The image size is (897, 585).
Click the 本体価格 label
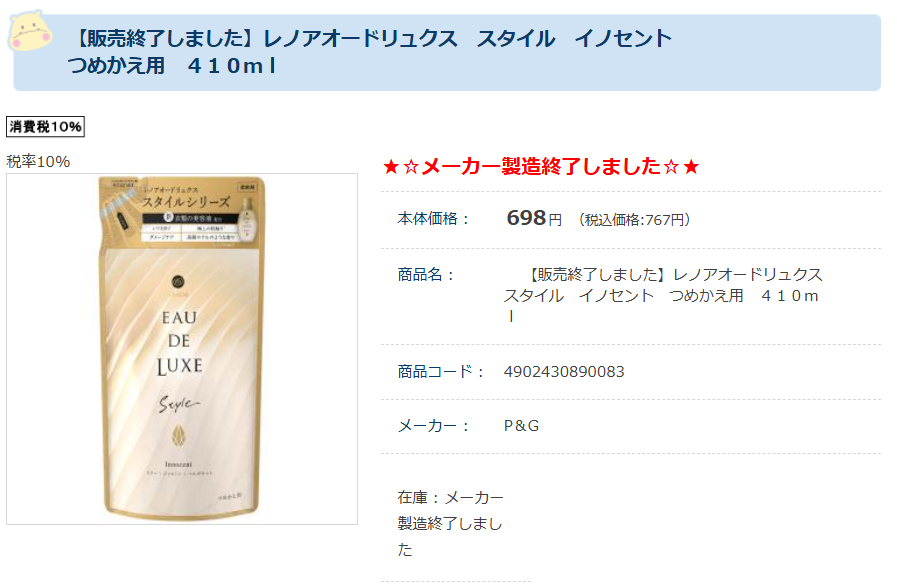(x=434, y=218)
